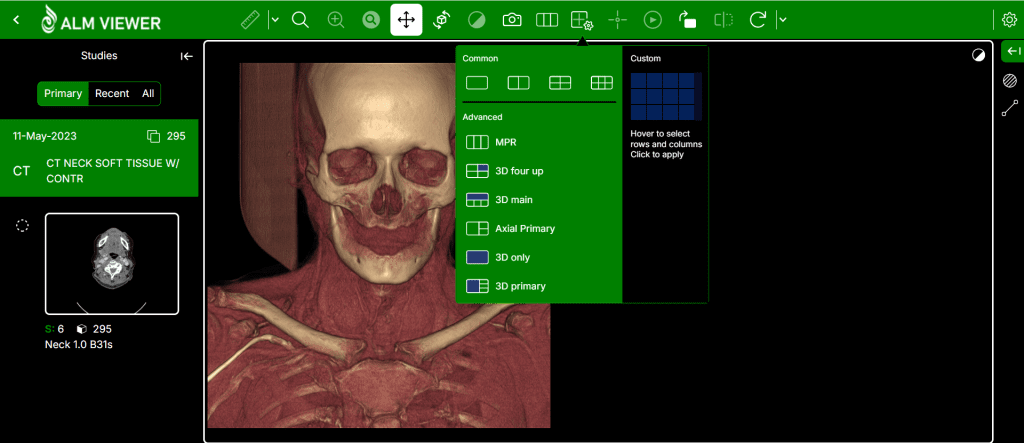The image size is (1024, 443).
Task: Open the layout settings grid menu
Action: pyautogui.click(x=581, y=19)
